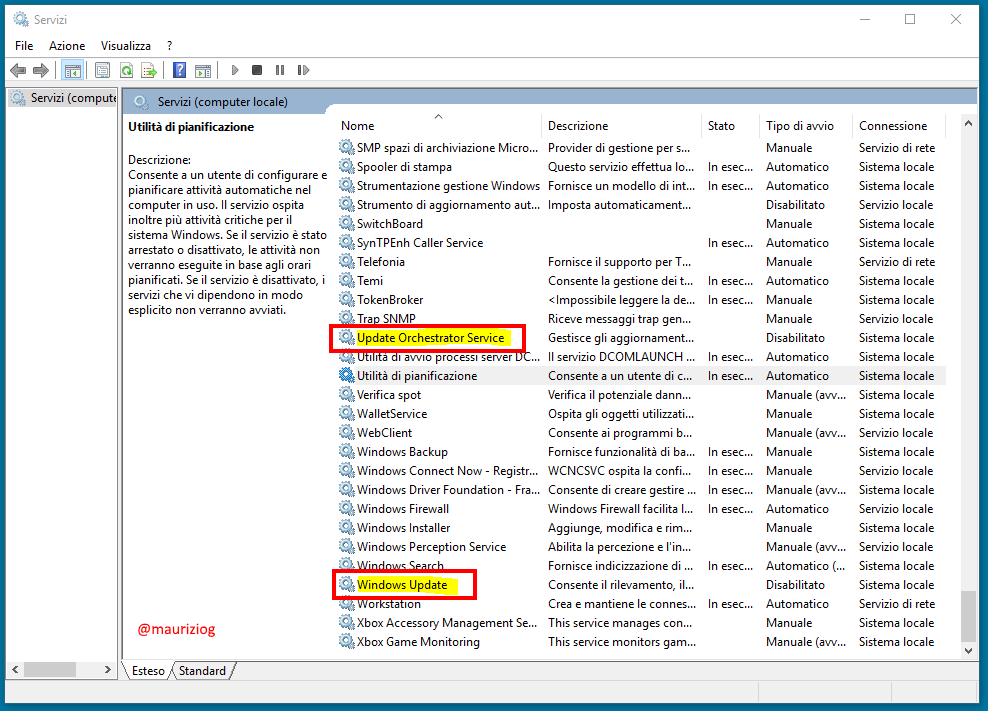Stop the service with the stop icon
988x711 pixels.
tap(257, 70)
